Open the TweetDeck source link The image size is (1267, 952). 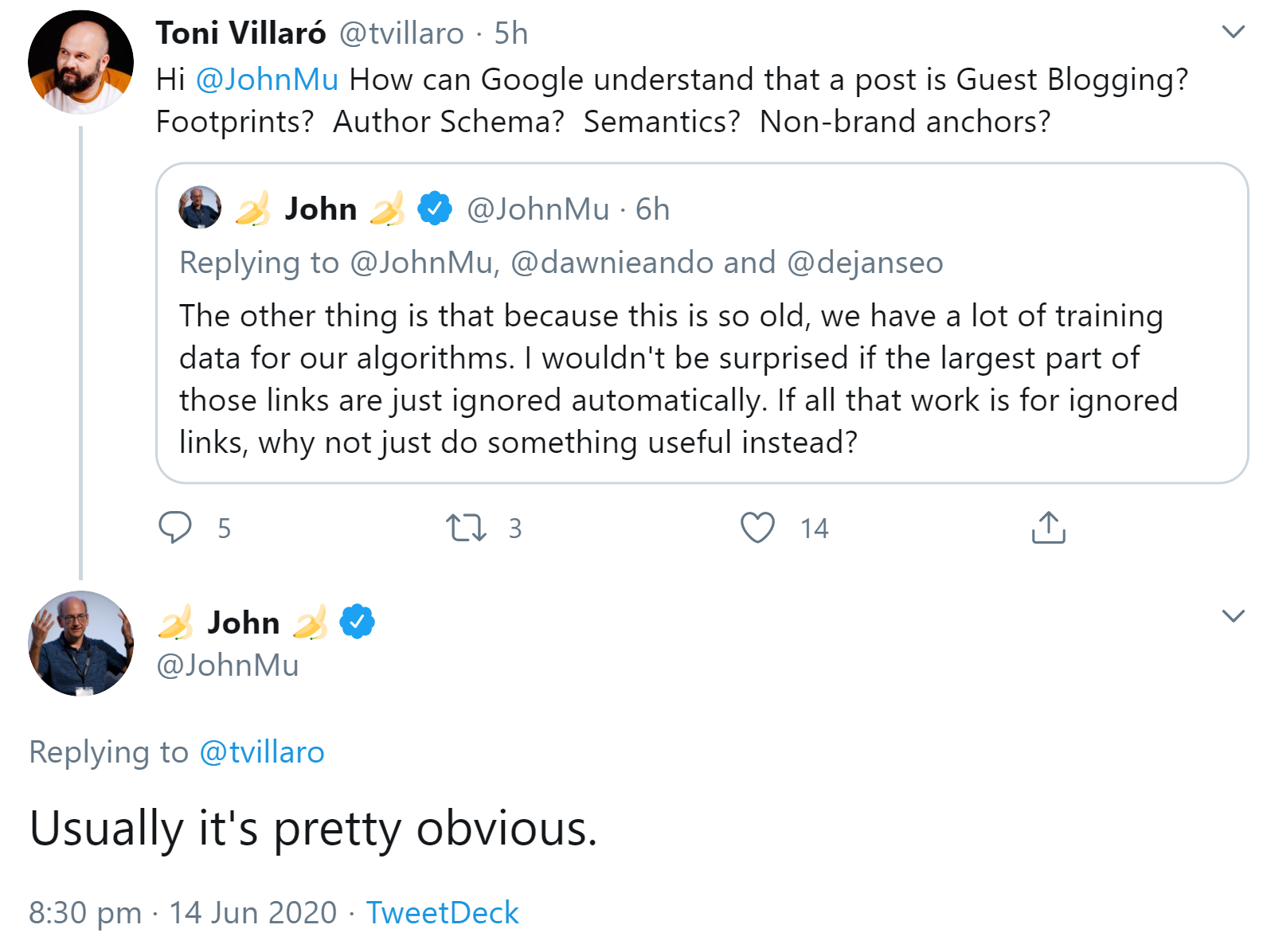coord(442,912)
